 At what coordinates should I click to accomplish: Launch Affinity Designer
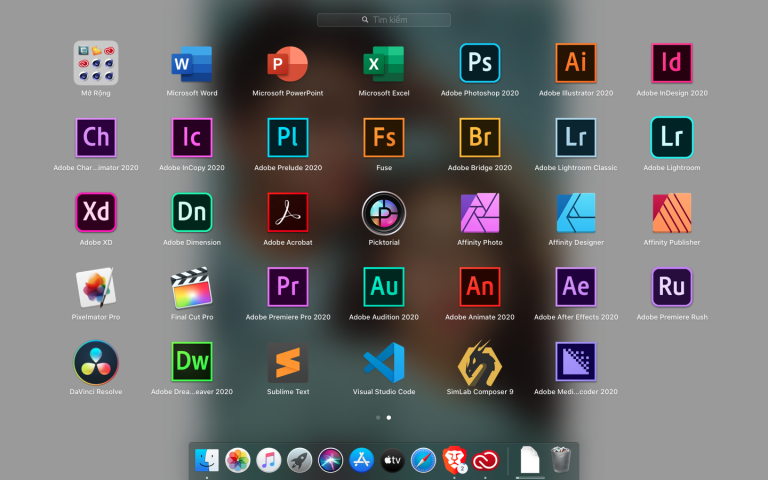[x=576, y=213]
